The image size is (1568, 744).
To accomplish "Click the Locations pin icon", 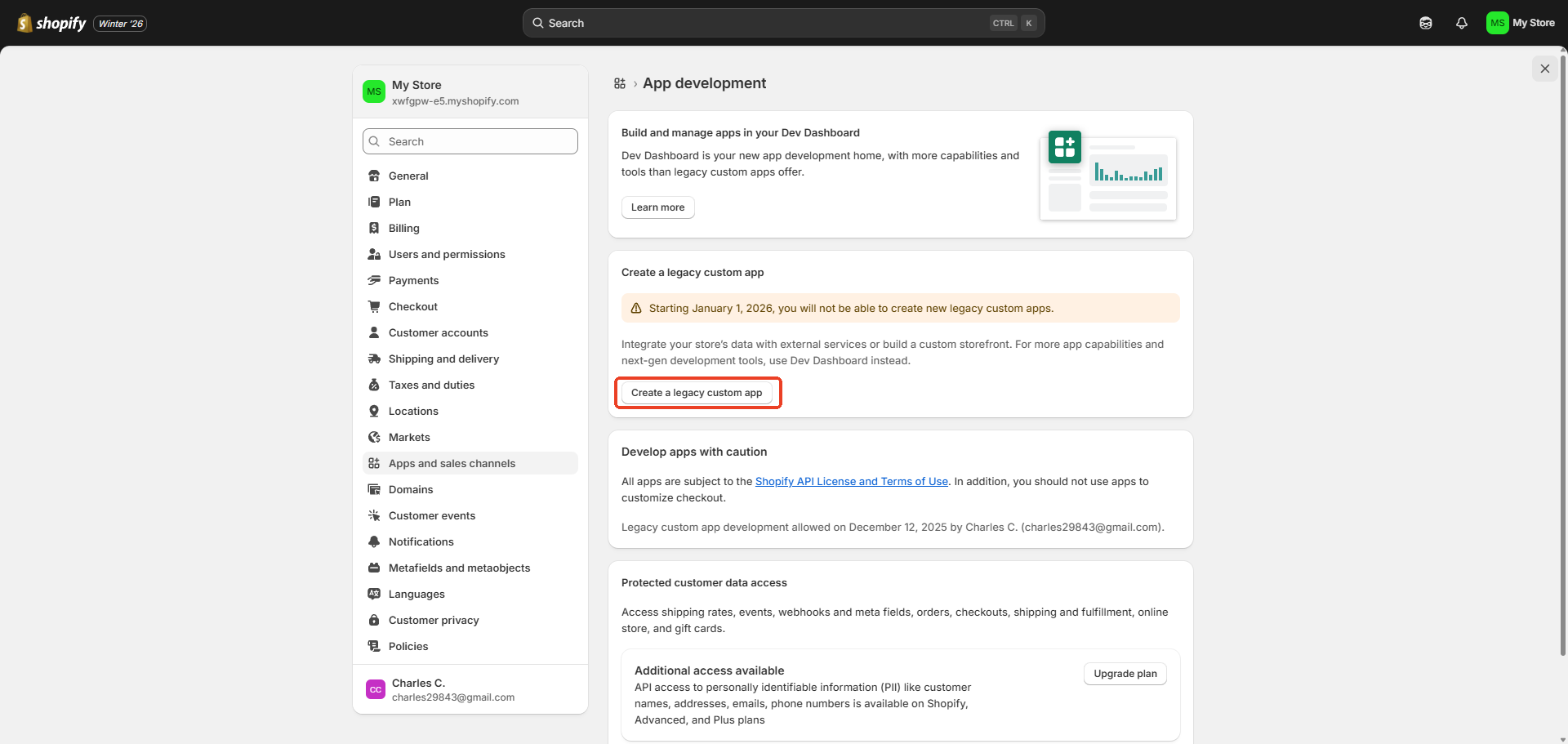I will (x=374, y=411).
